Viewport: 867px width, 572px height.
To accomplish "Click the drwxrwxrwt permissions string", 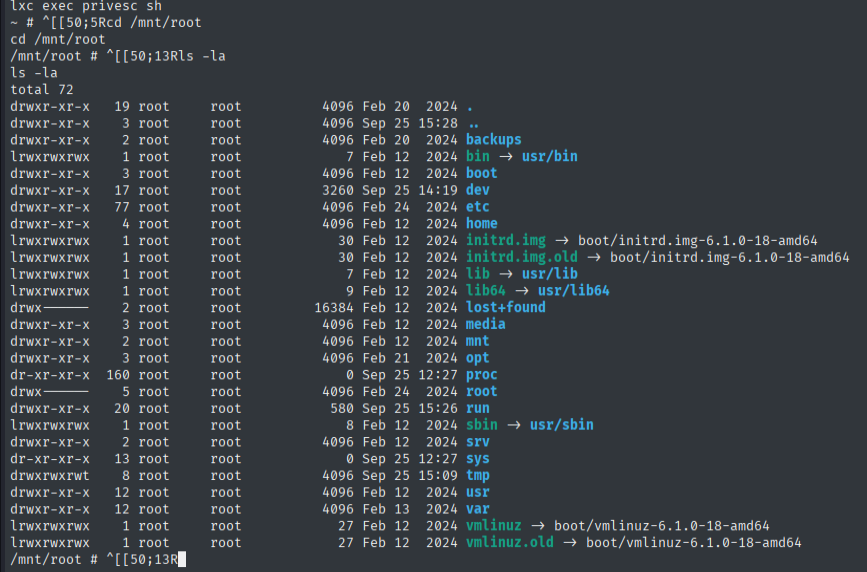I will [50, 476].
